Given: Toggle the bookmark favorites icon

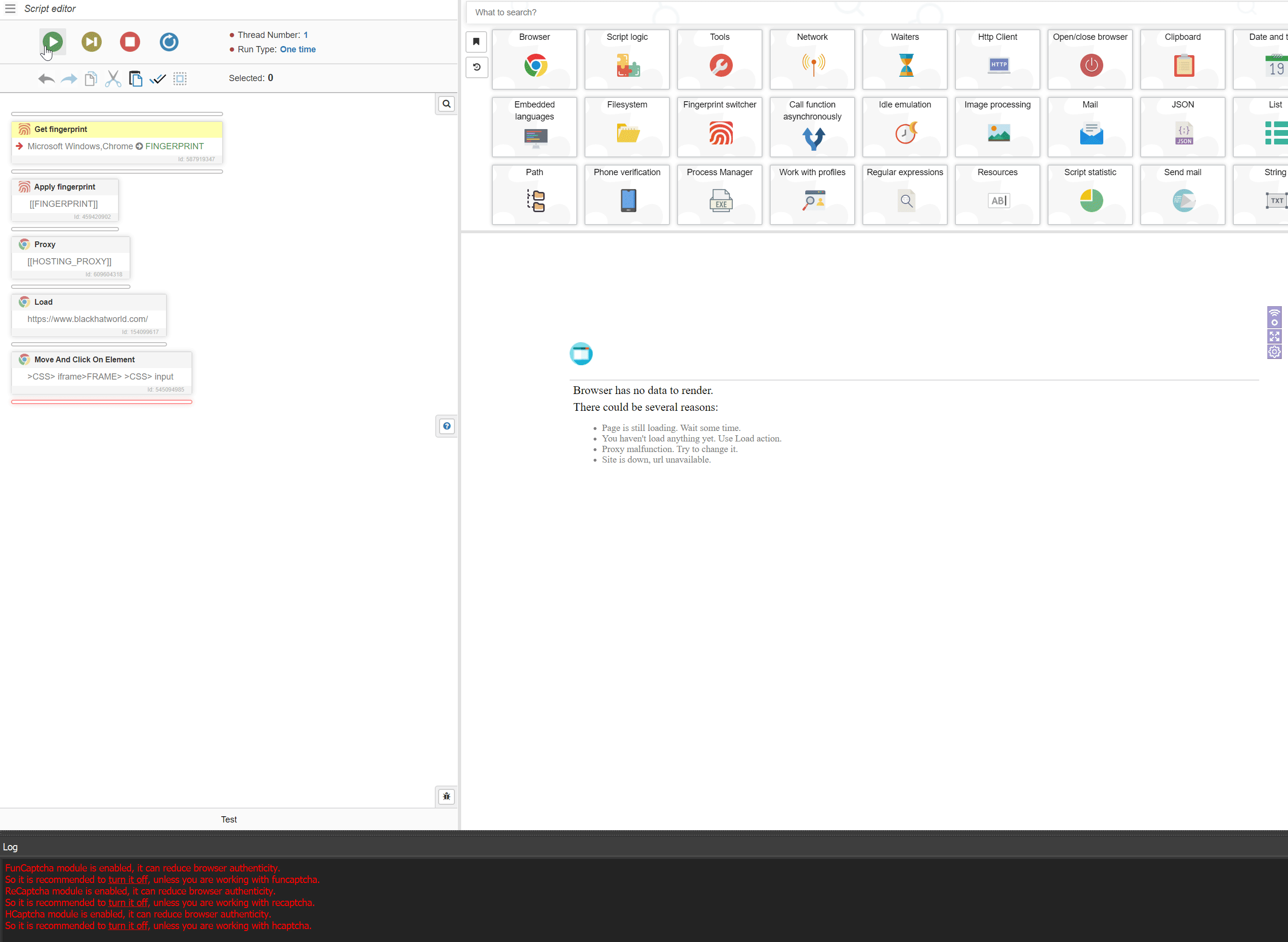Looking at the screenshot, I should pos(476,42).
